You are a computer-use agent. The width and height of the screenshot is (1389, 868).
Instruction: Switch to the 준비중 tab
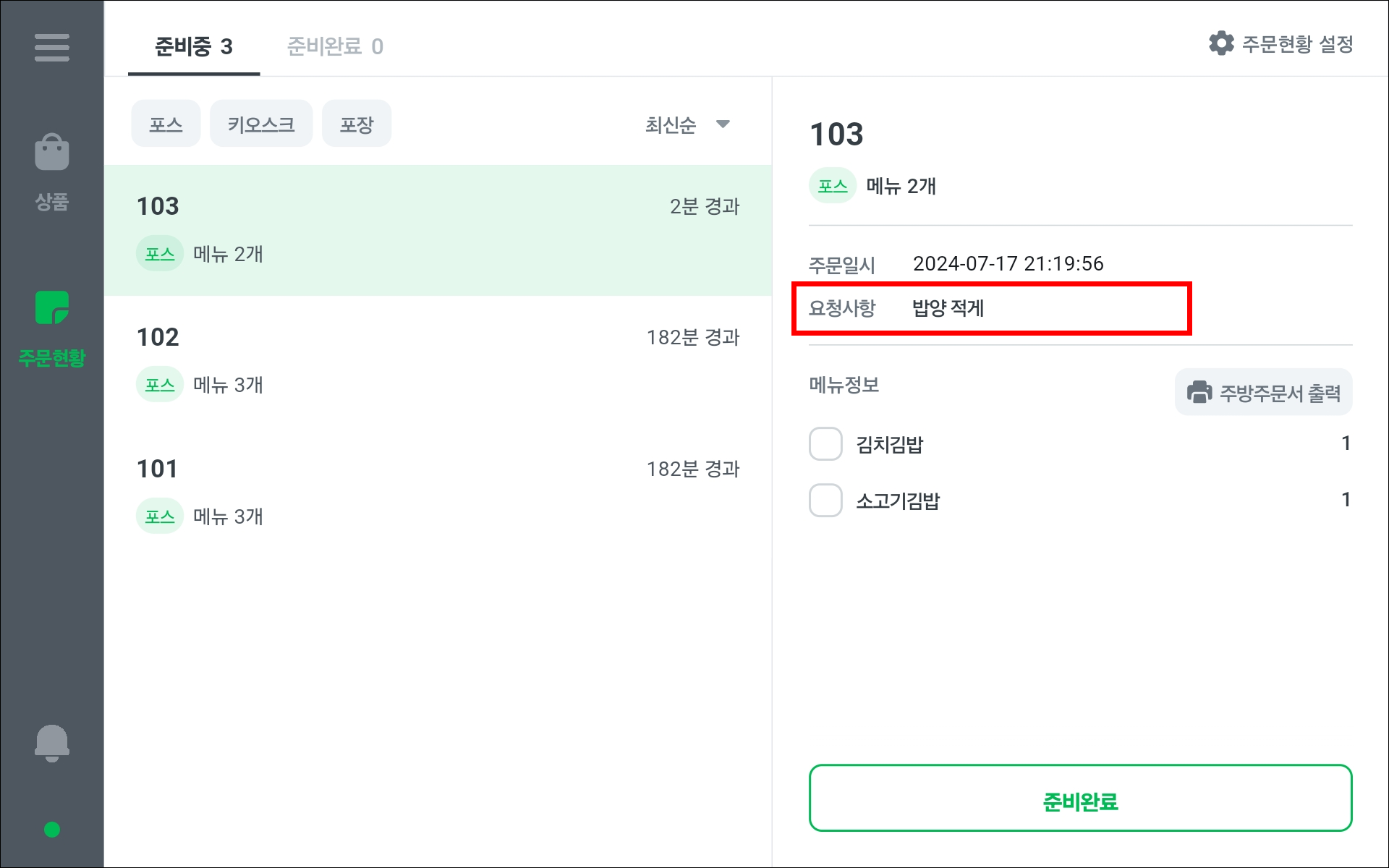pyautogui.click(x=193, y=47)
